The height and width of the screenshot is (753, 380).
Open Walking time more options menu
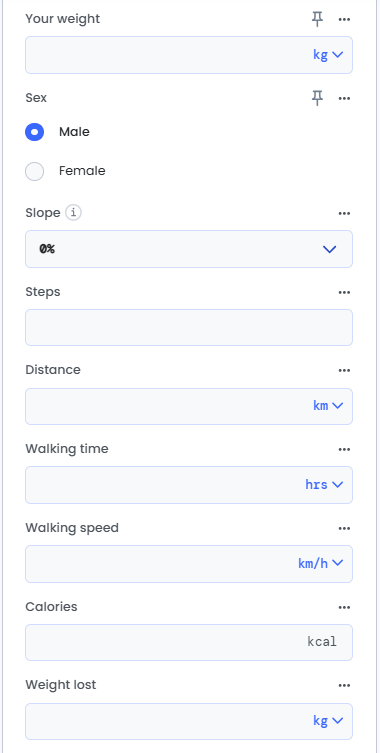pyautogui.click(x=344, y=449)
